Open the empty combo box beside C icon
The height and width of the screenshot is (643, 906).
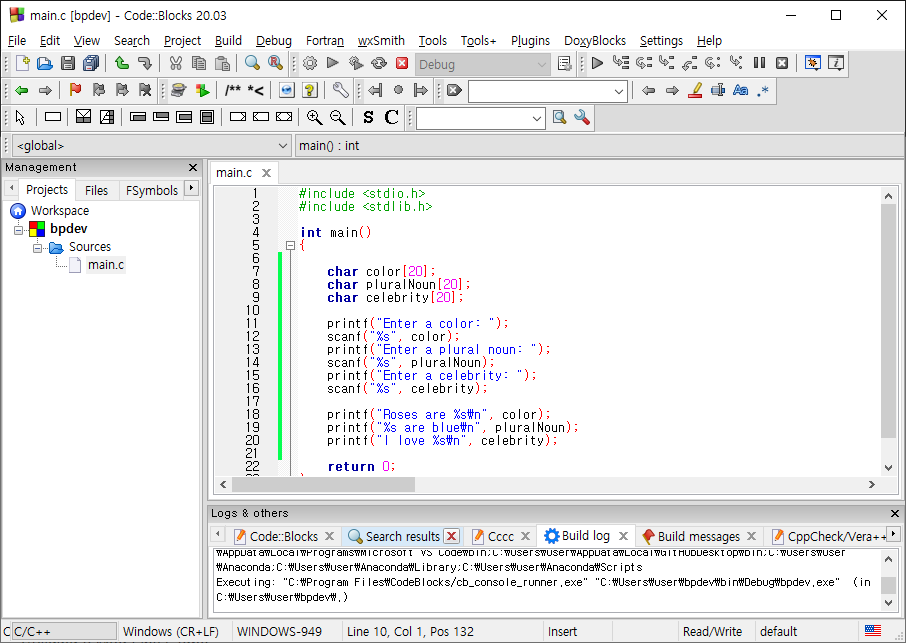pos(481,118)
